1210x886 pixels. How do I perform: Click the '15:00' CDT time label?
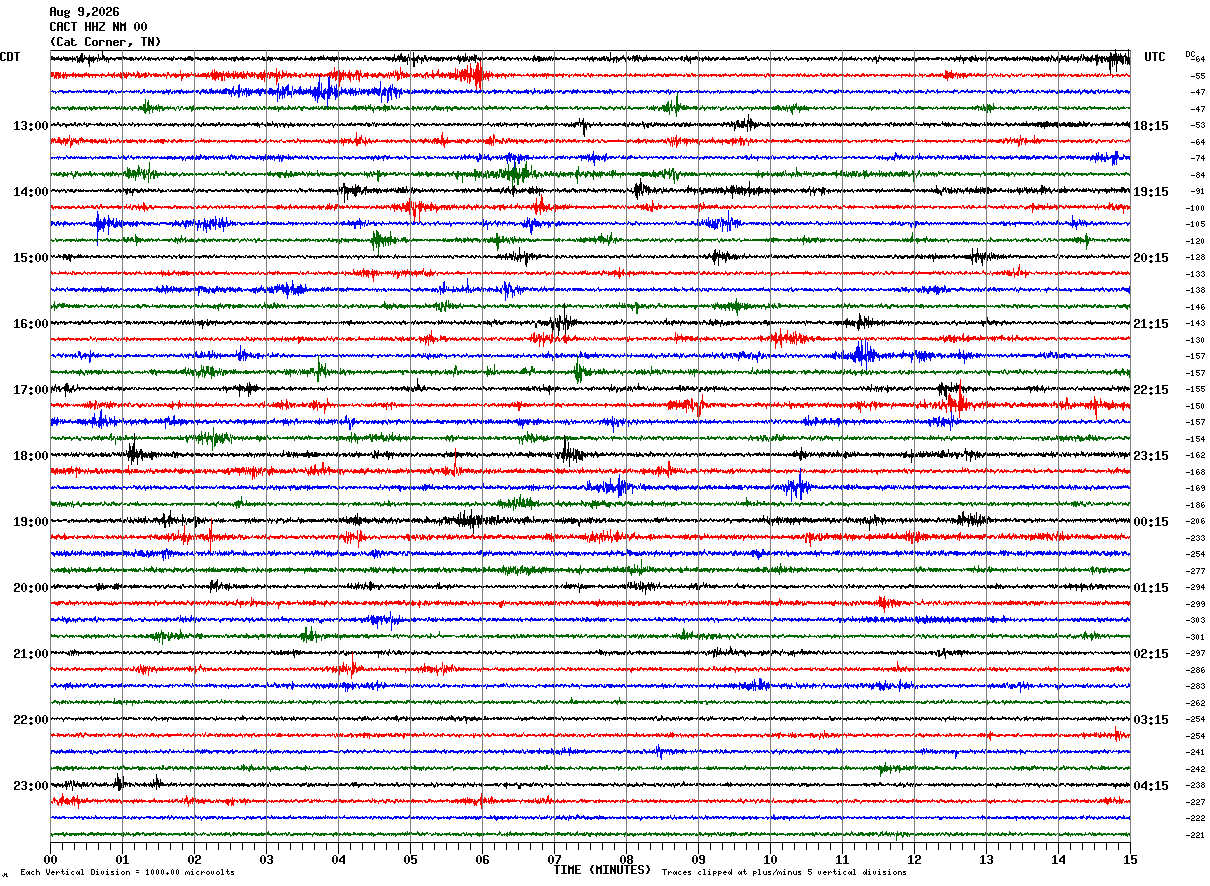click(x=30, y=258)
